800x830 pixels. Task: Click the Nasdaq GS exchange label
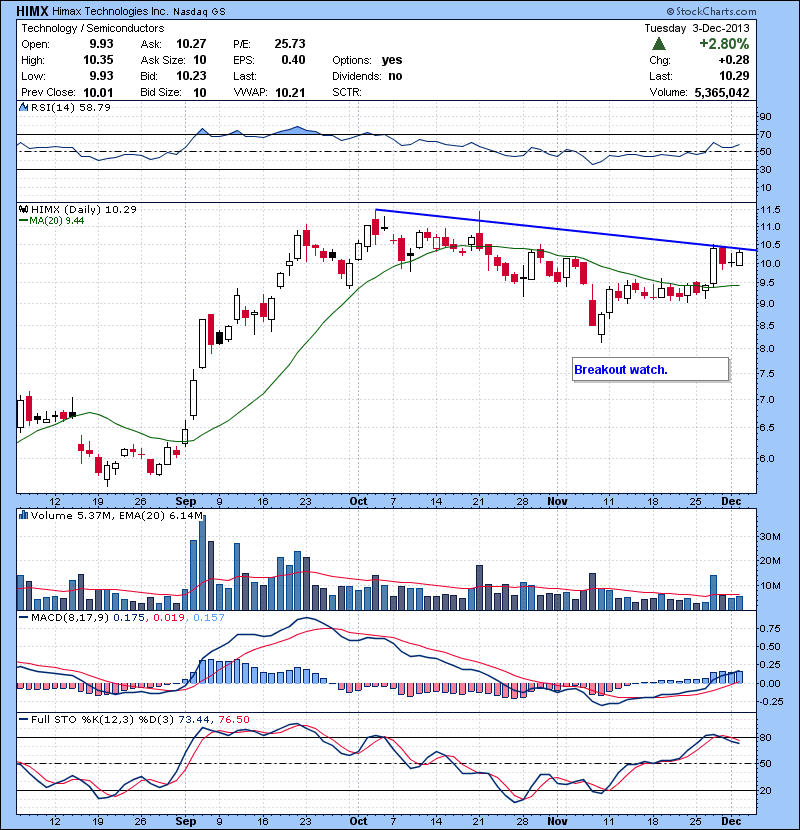[x=199, y=11]
